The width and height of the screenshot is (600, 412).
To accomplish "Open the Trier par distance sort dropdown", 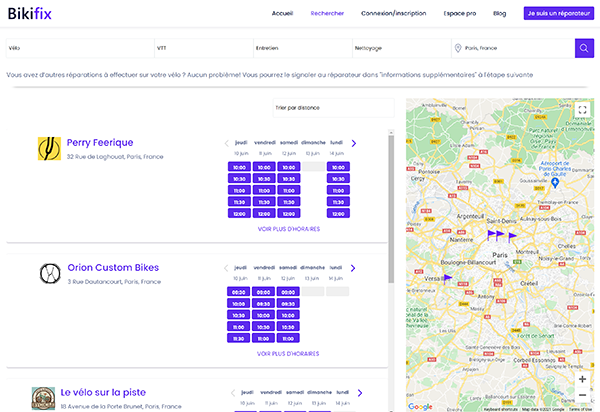I will pyautogui.click(x=332, y=108).
